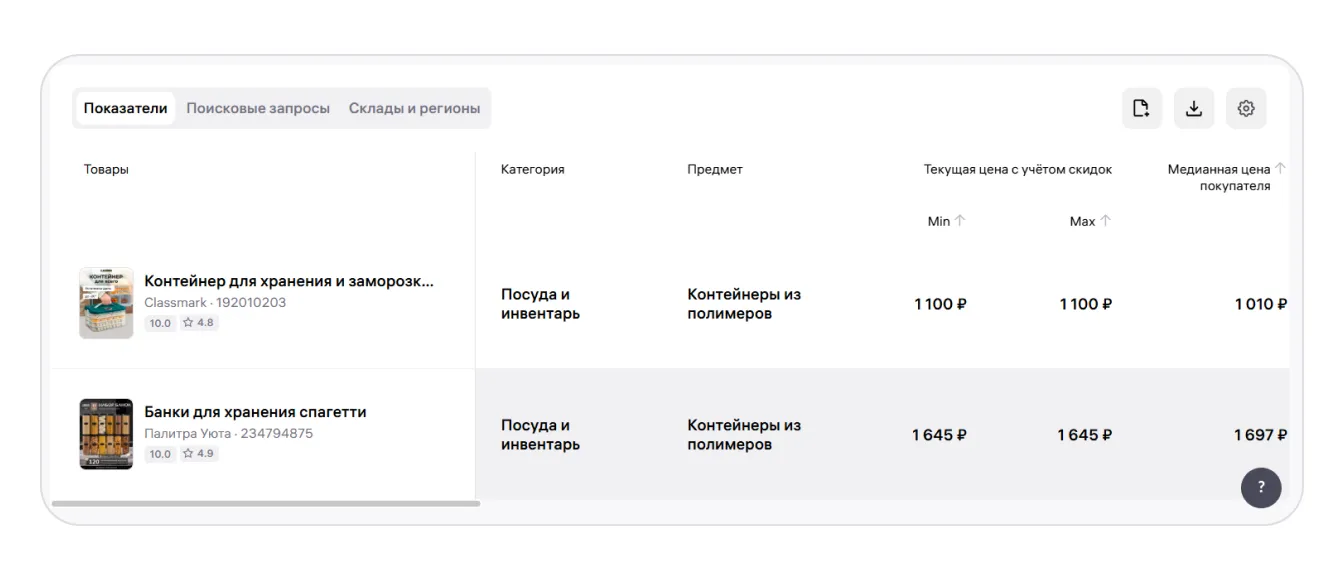Screen dimensions: 1344x580
Task: Click the Категория column header
Action: tap(532, 170)
